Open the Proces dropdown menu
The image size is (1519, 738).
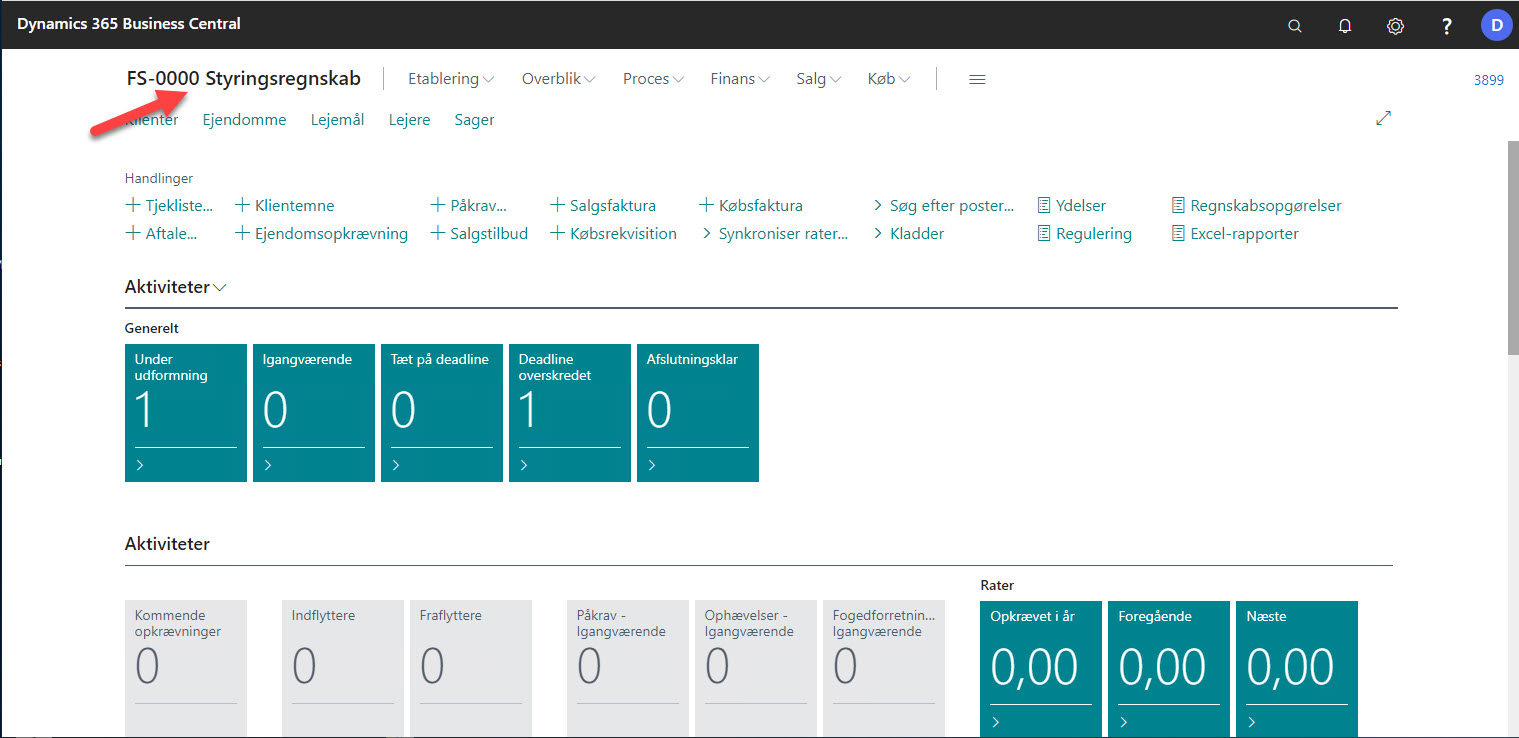(653, 79)
